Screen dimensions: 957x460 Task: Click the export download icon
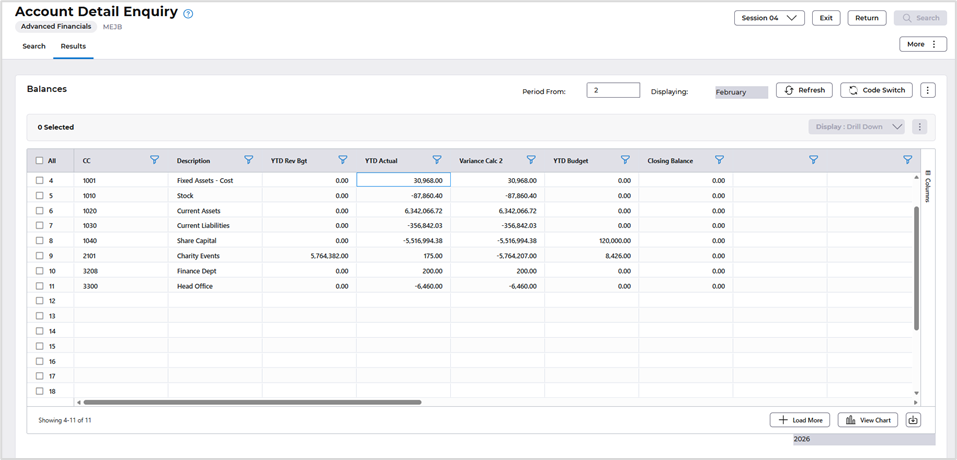pos(913,420)
